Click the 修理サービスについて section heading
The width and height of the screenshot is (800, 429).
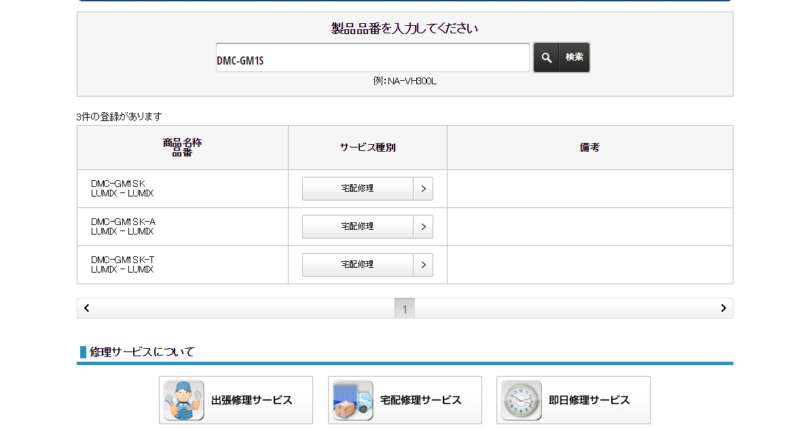[x=142, y=352]
